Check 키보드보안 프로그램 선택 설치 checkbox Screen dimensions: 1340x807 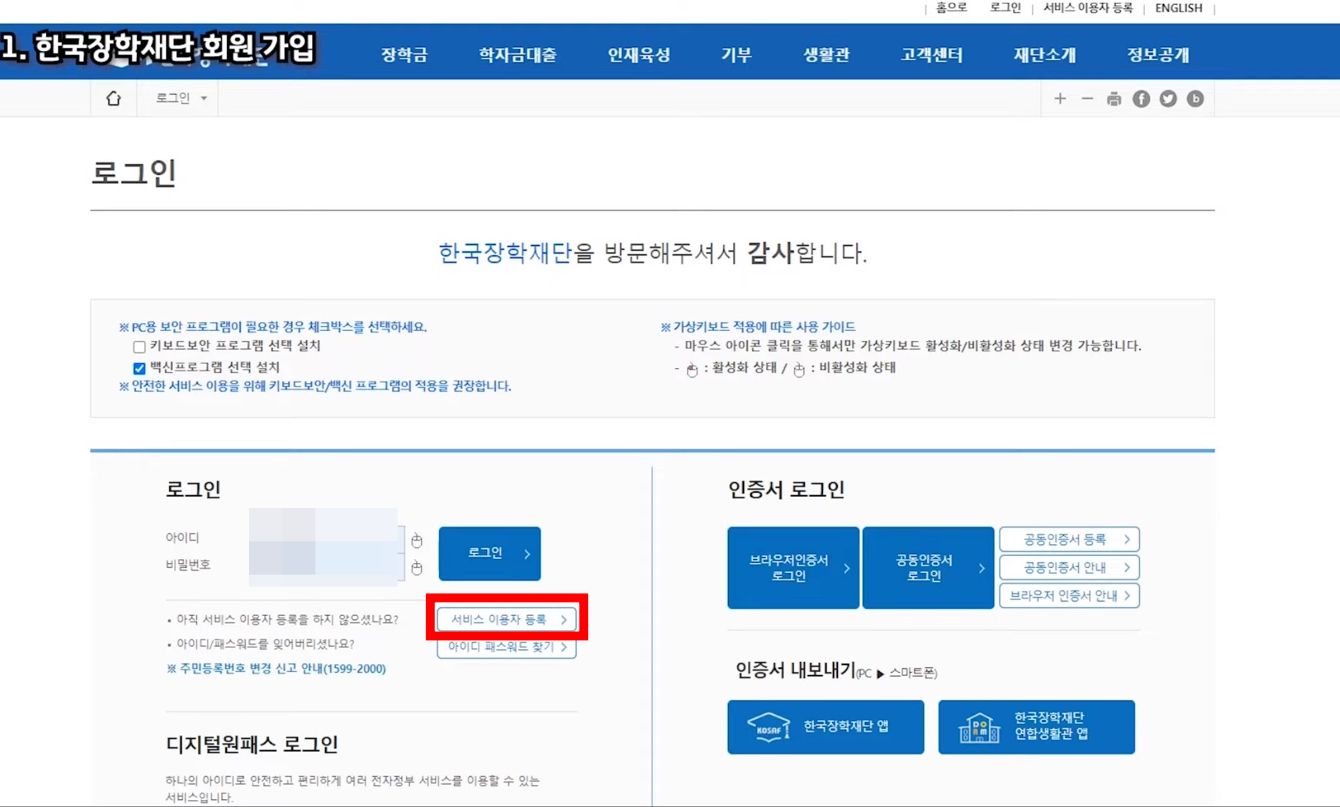click(x=139, y=347)
